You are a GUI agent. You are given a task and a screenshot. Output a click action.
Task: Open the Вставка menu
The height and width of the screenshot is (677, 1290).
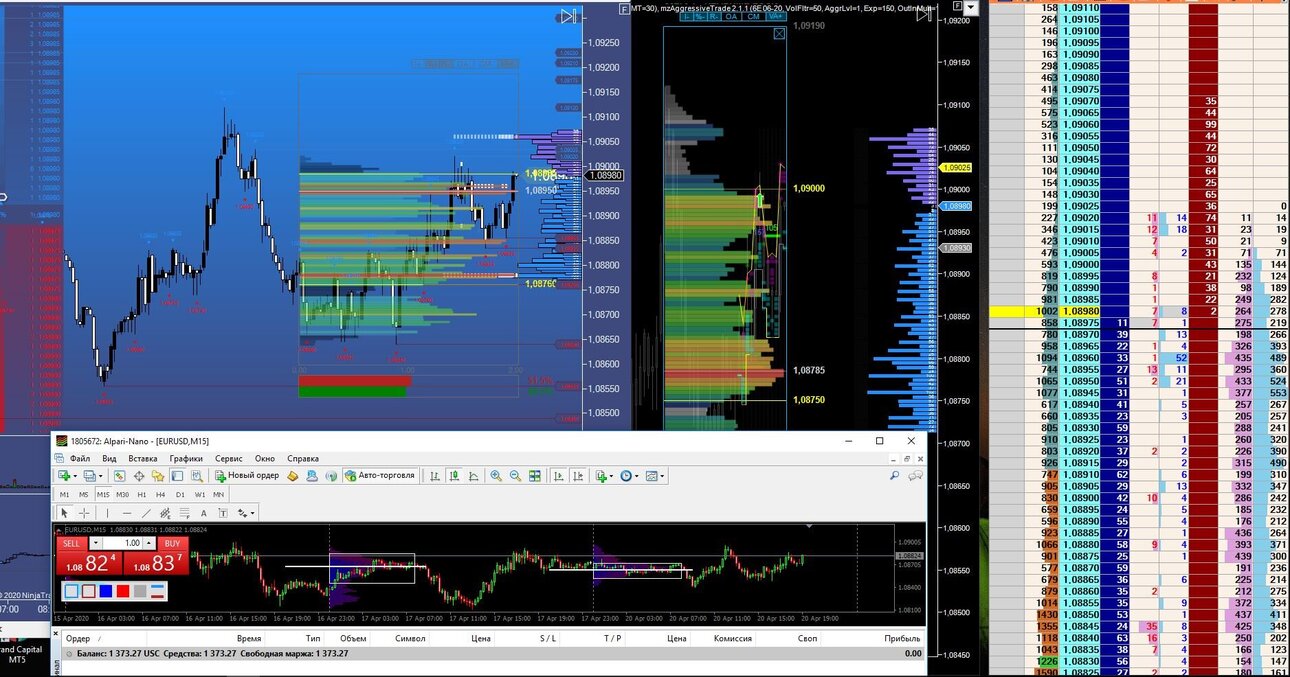click(x=142, y=458)
